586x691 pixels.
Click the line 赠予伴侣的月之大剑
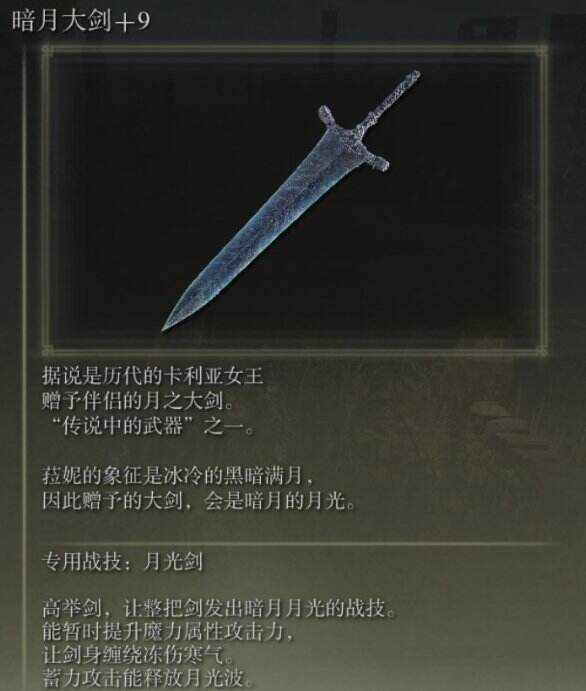click(138, 401)
